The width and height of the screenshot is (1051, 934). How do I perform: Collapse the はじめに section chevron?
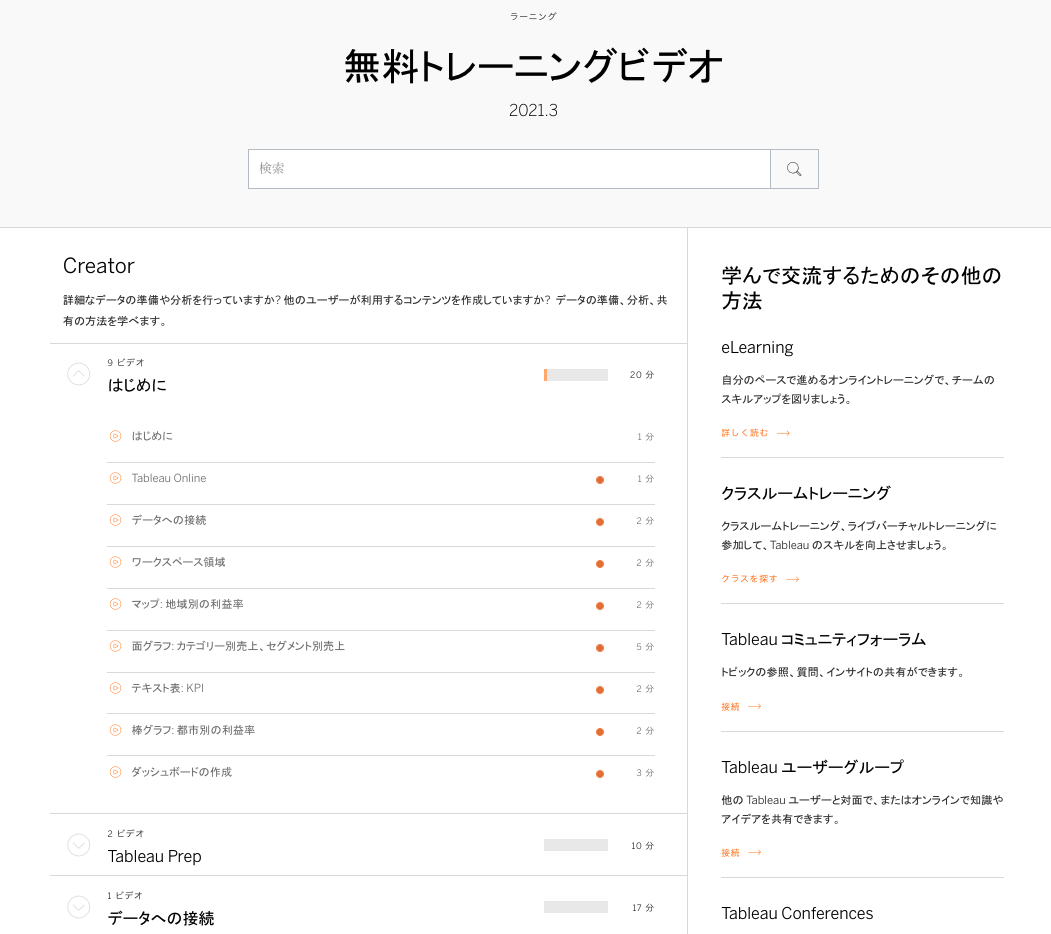coord(78,374)
